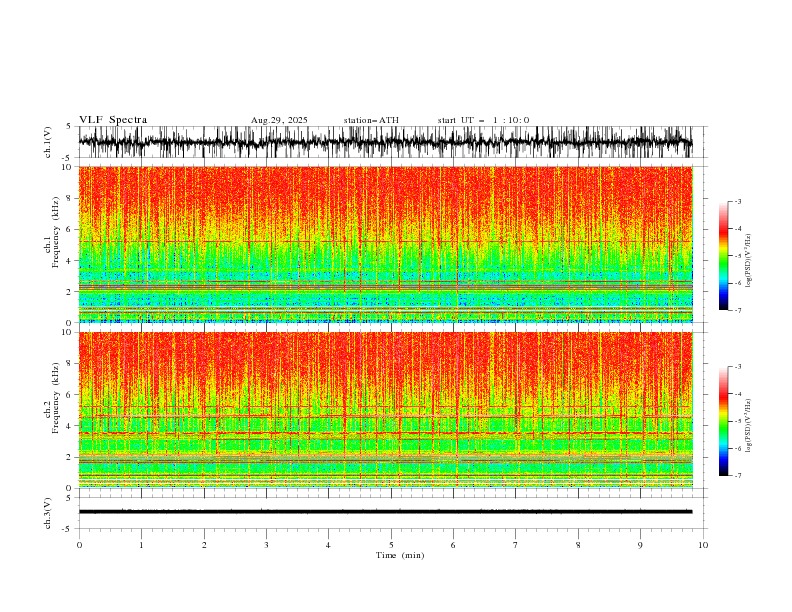Click the -5 tick on ch.3(V) axis
The width and height of the screenshot is (792, 612).
tap(68, 529)
